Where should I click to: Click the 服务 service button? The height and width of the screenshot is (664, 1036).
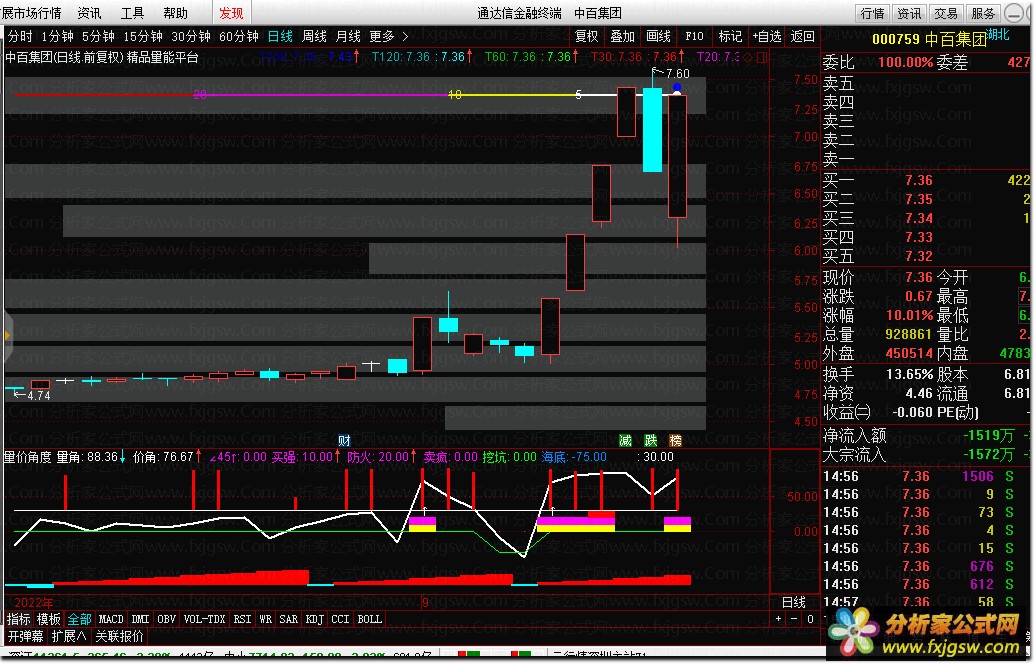coord(983,13)
